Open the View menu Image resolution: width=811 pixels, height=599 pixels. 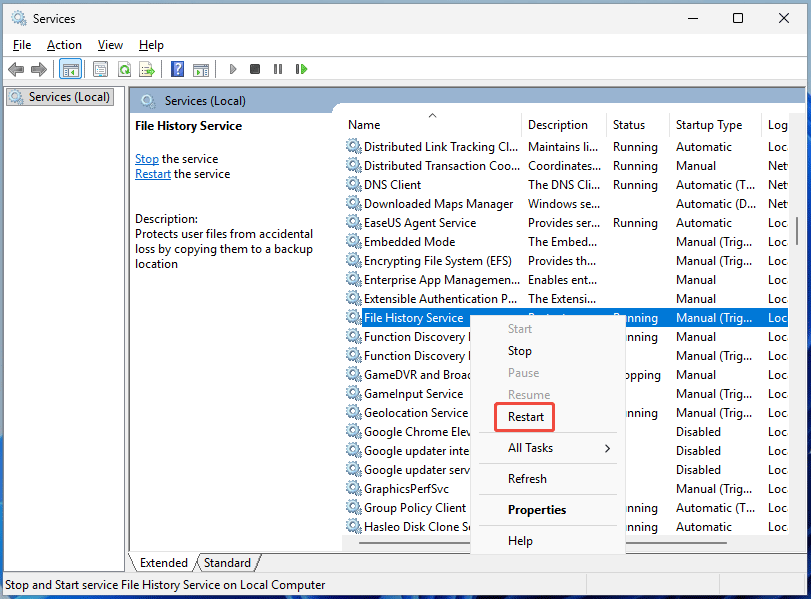[x=110, y=45]
